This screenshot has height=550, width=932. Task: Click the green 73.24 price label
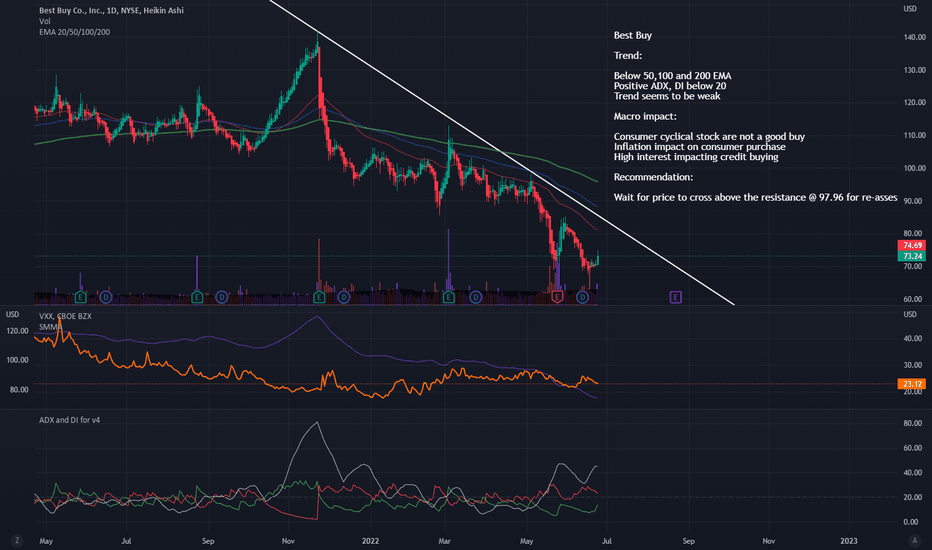pos(912,256)
